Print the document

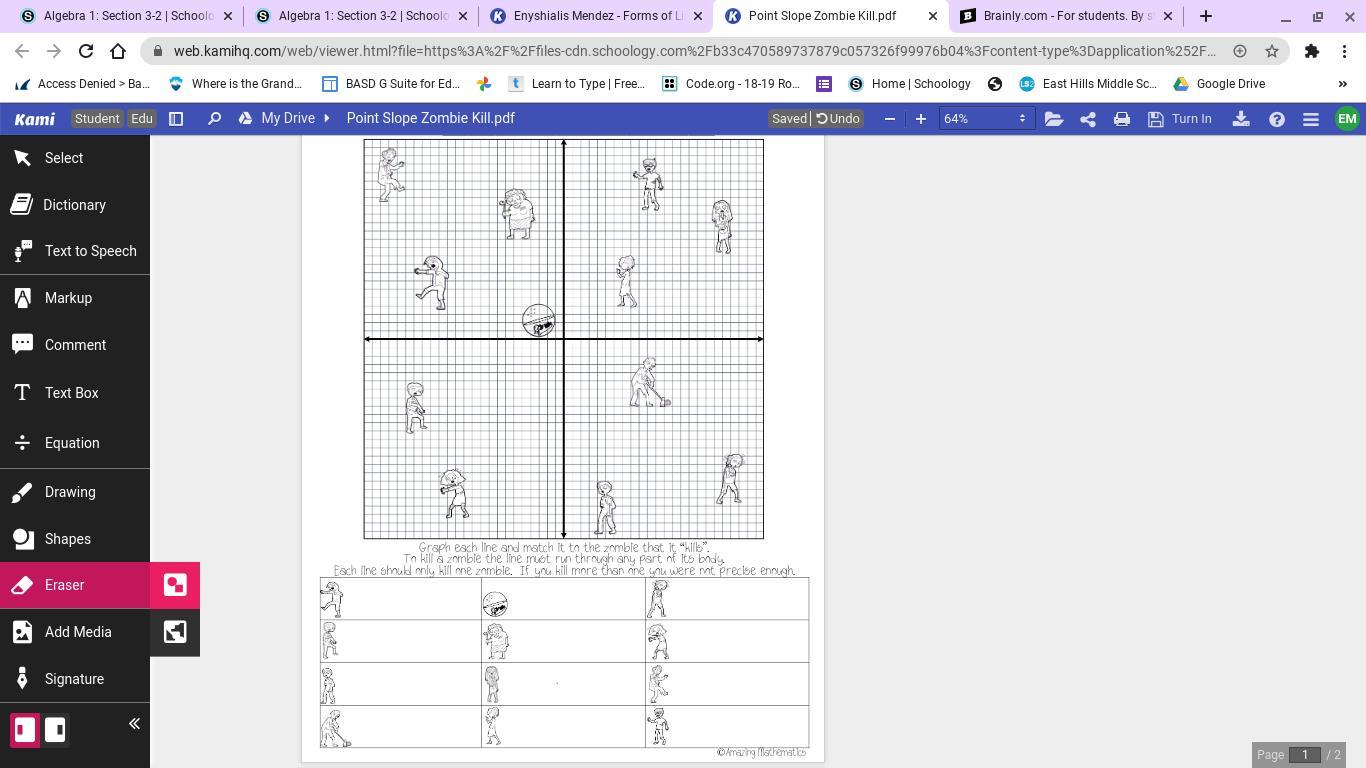click(1122, 118)
